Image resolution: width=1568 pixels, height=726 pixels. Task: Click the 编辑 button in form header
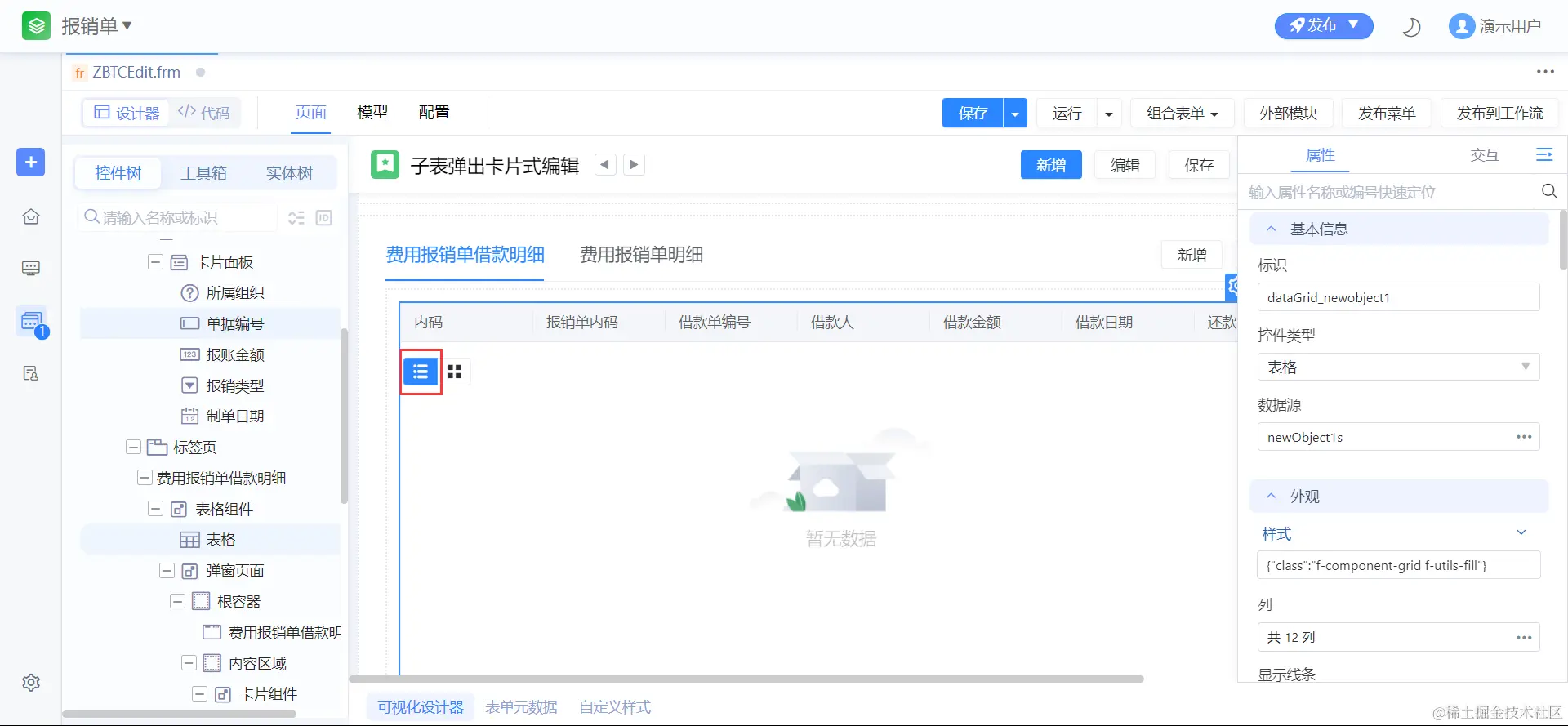tap(1125, 165)
